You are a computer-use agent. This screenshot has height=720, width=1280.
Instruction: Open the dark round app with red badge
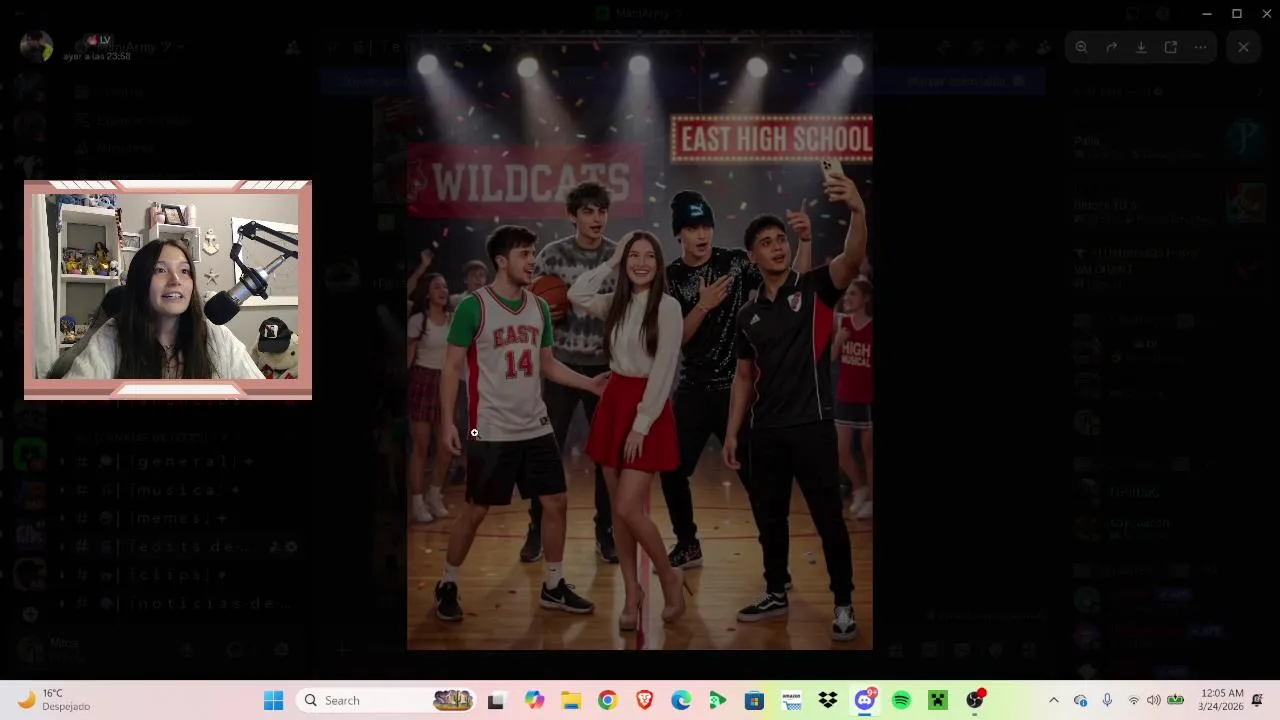pos(975,700)
